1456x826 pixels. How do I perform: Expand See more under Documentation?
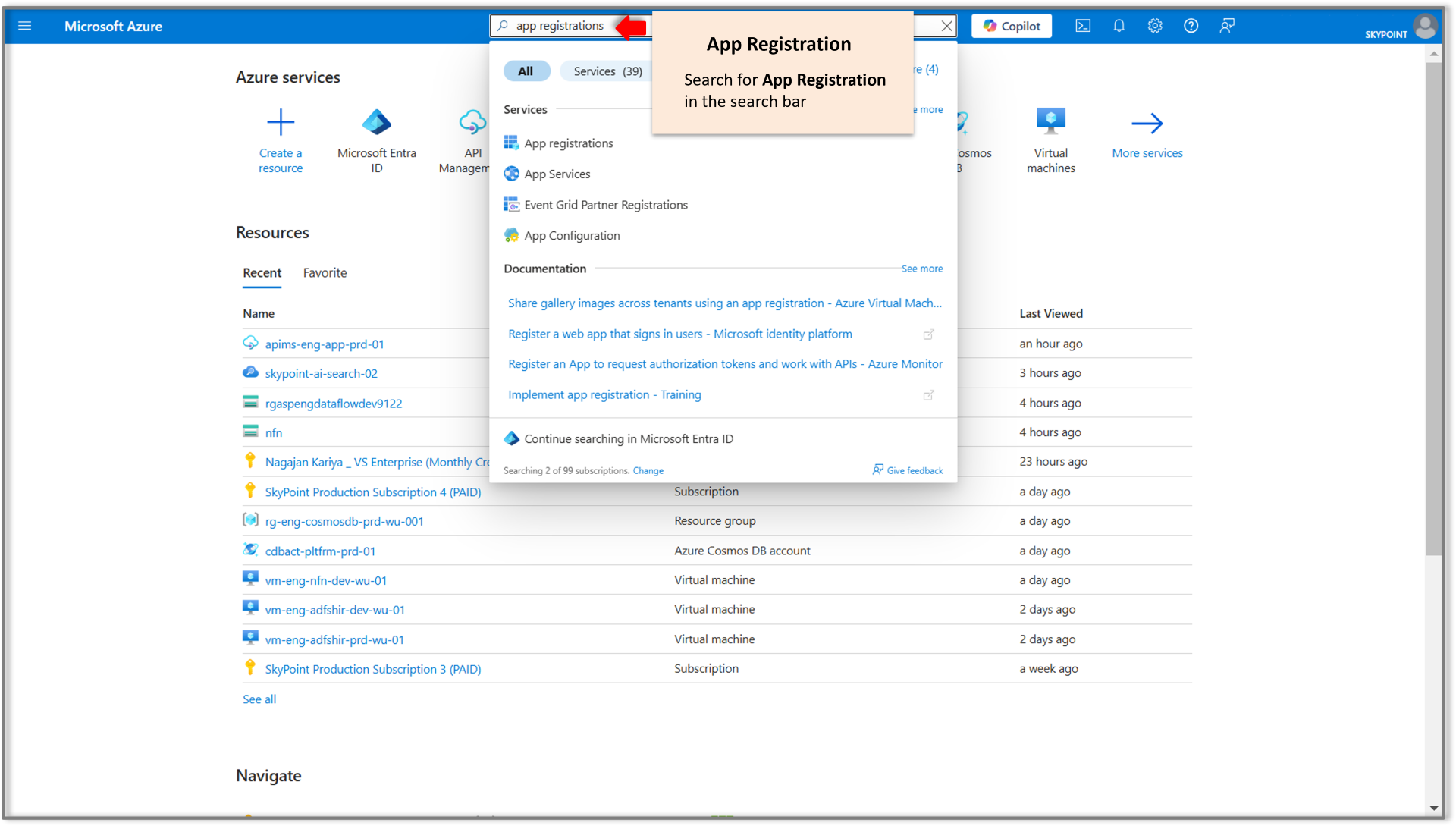(x=921, y=269)
